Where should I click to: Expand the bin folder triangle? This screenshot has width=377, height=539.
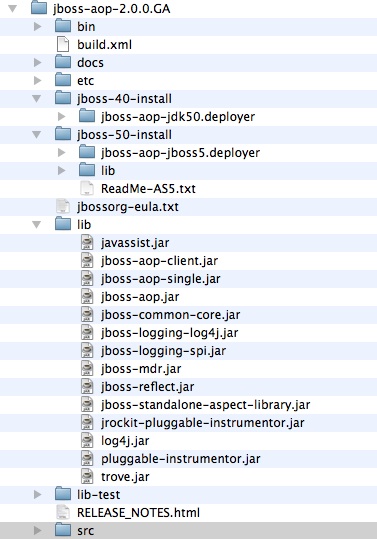pyautogui.click(x=37, y=26)
